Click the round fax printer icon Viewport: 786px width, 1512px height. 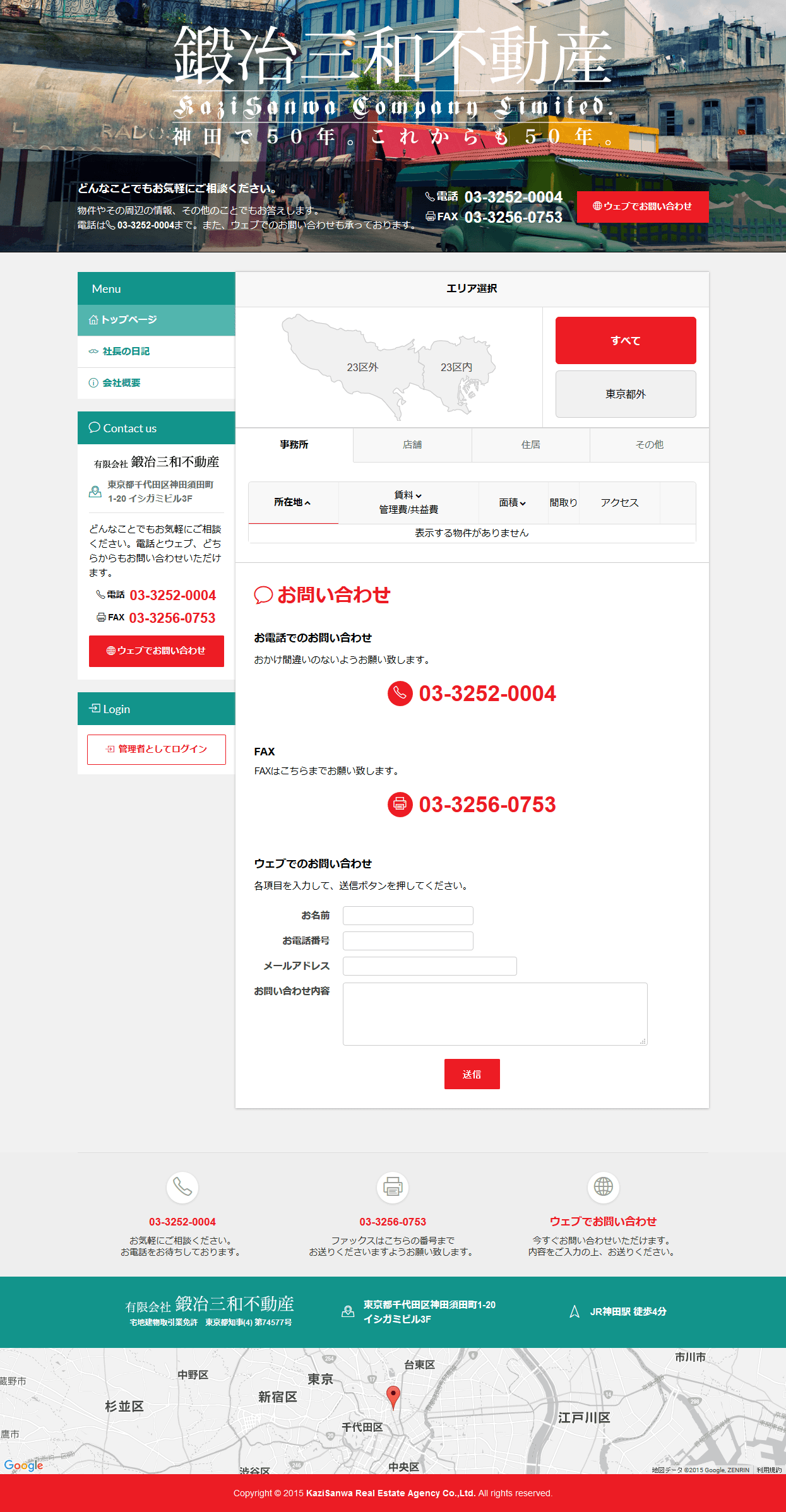(x=393, y=1187)
